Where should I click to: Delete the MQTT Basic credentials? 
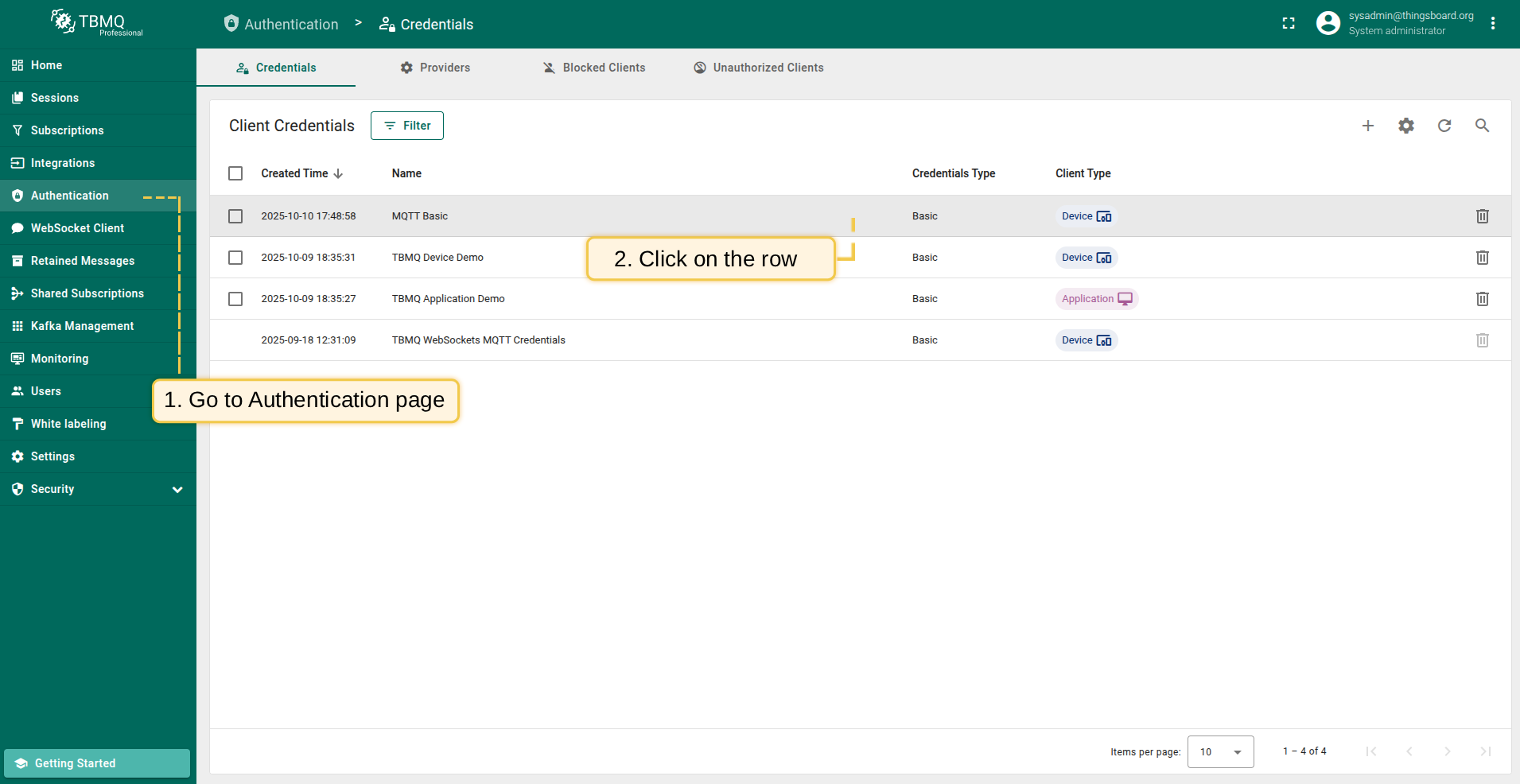[1482, 216]
